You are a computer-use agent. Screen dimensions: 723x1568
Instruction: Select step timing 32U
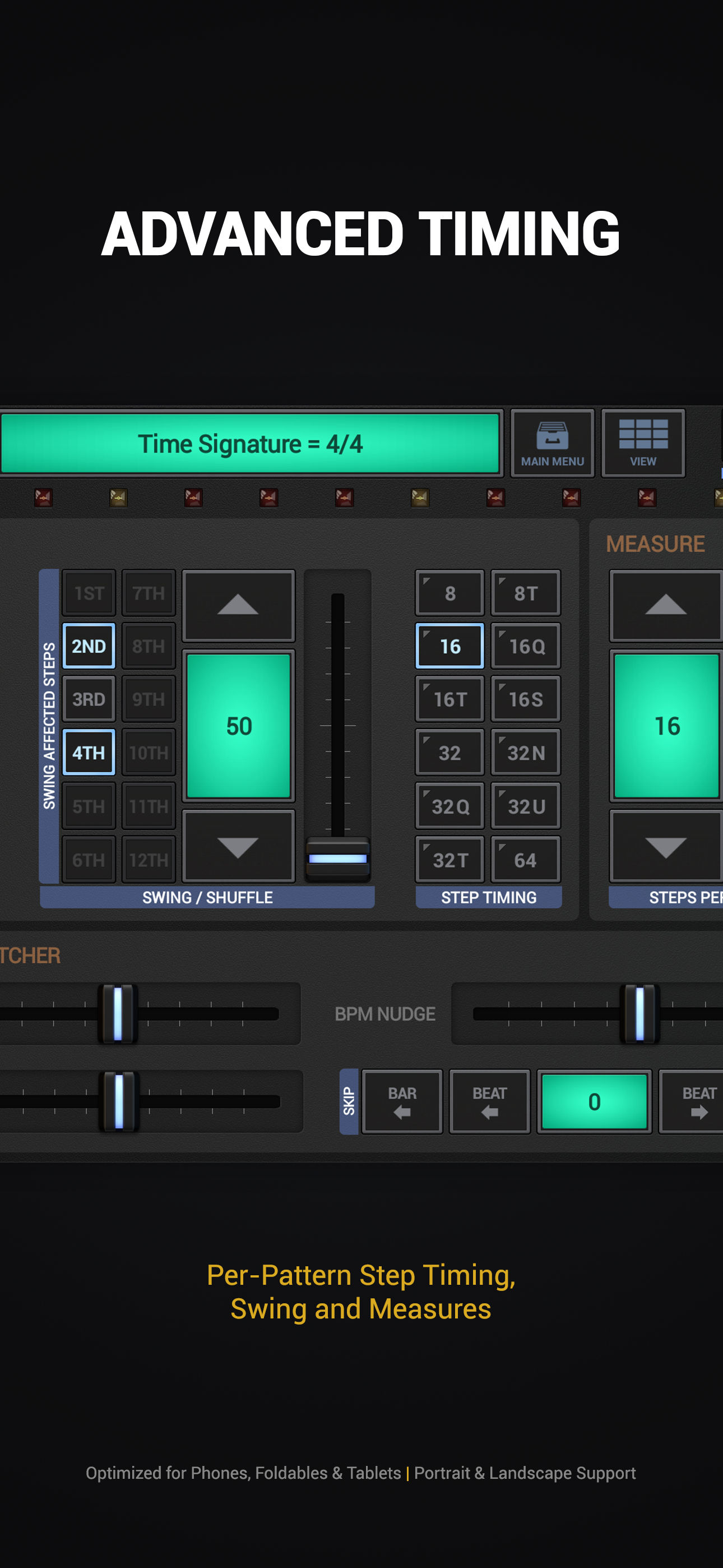pos(526,806)
